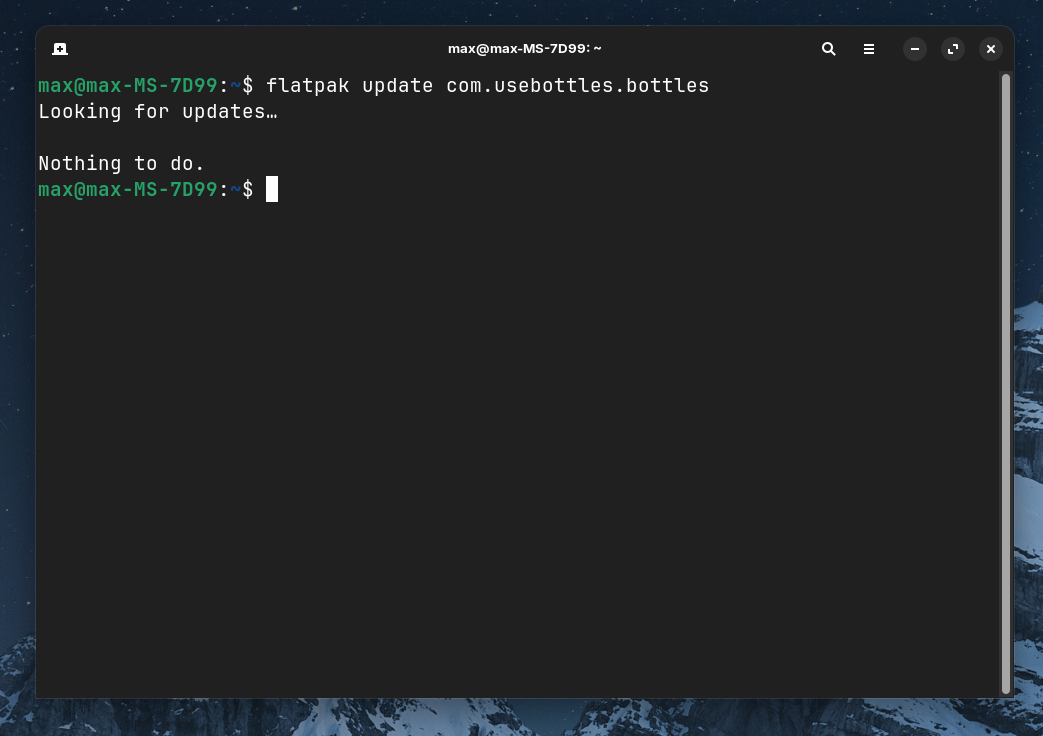Minimize the terminal window
The width and height of the screenshot is (1043, 736).
pyautogui.click(x=915, y=49)
